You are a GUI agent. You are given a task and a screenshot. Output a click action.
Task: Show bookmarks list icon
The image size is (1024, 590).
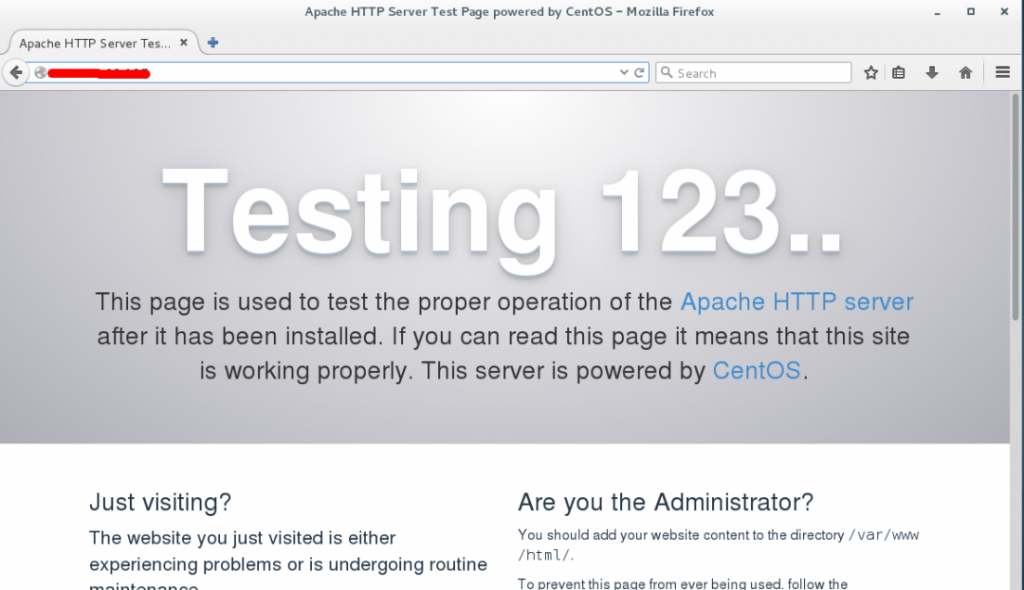tap(899, 73)
